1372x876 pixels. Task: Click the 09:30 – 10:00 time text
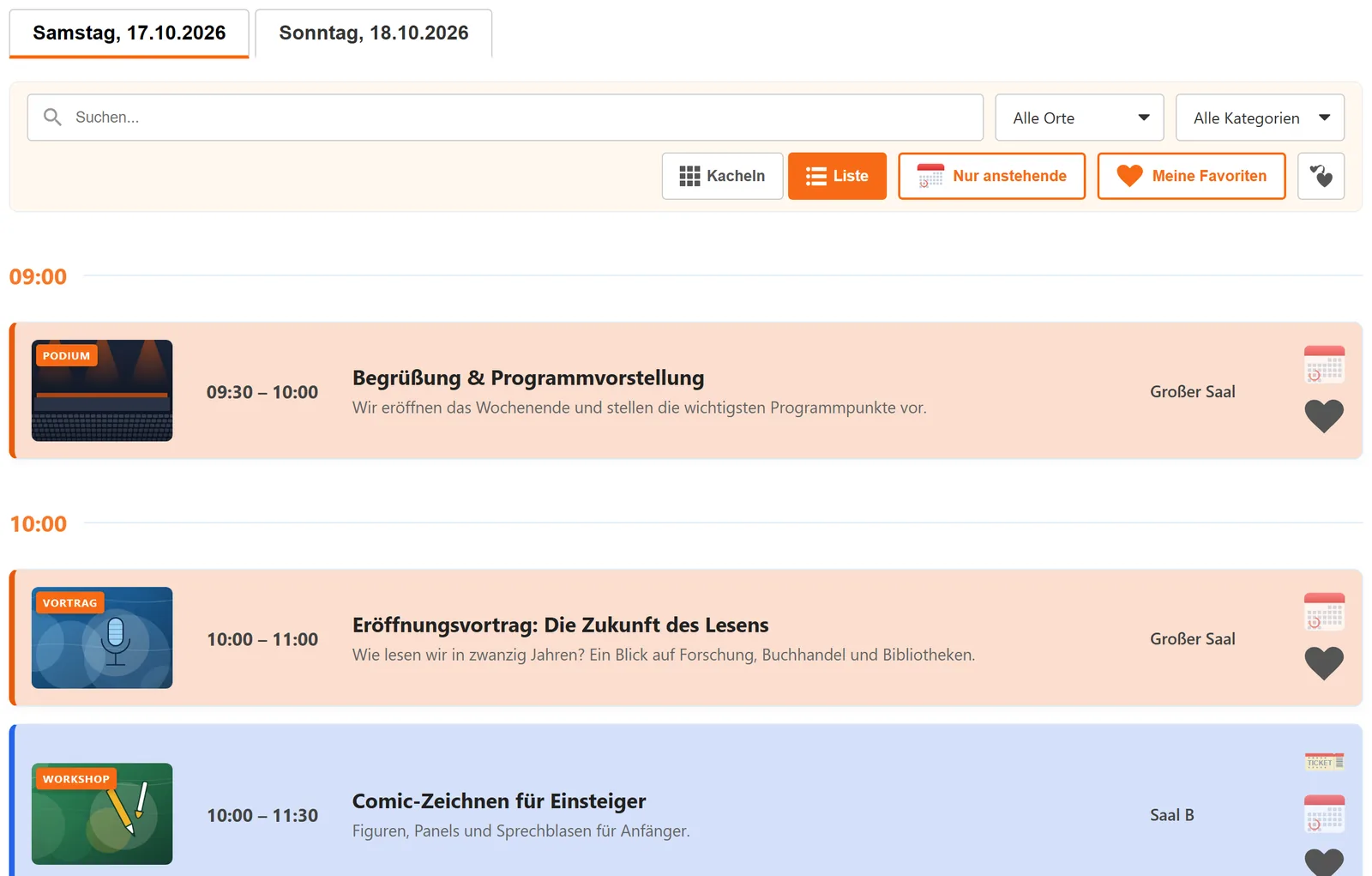[262, 392]
